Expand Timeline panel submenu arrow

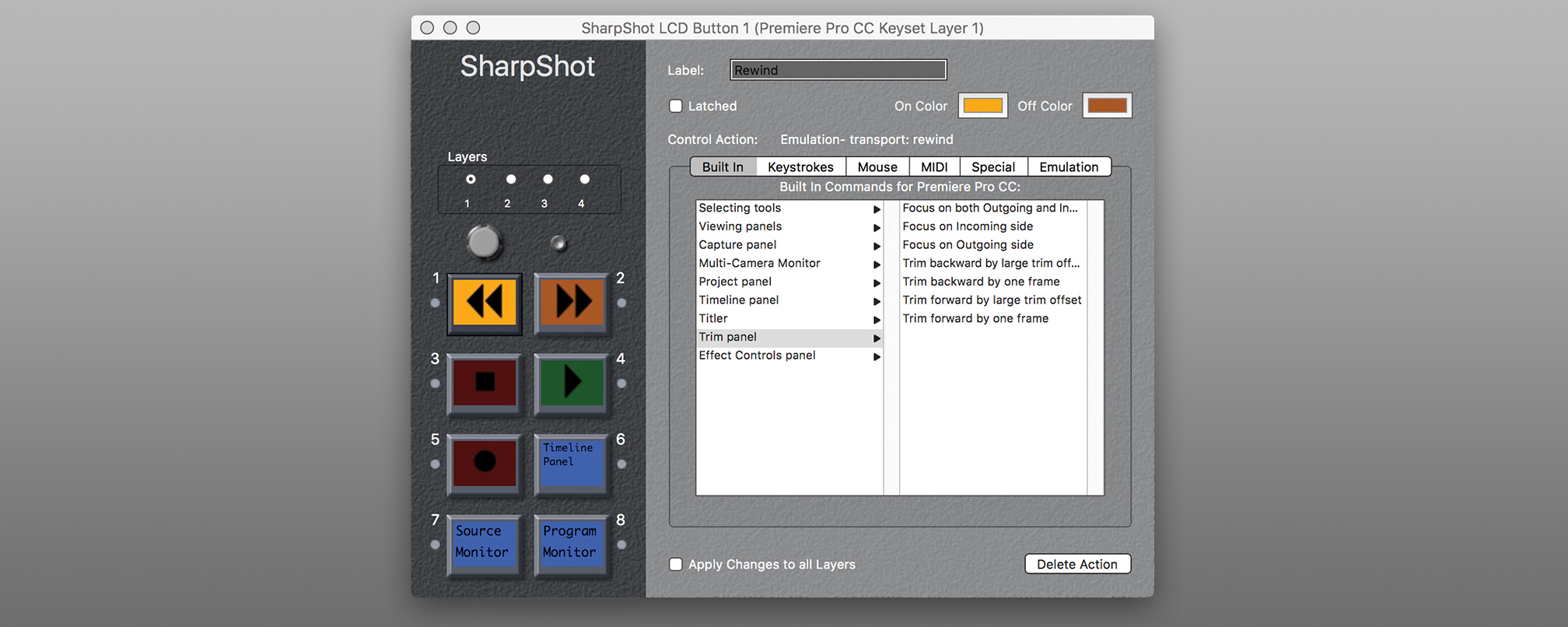pos(877,301)
